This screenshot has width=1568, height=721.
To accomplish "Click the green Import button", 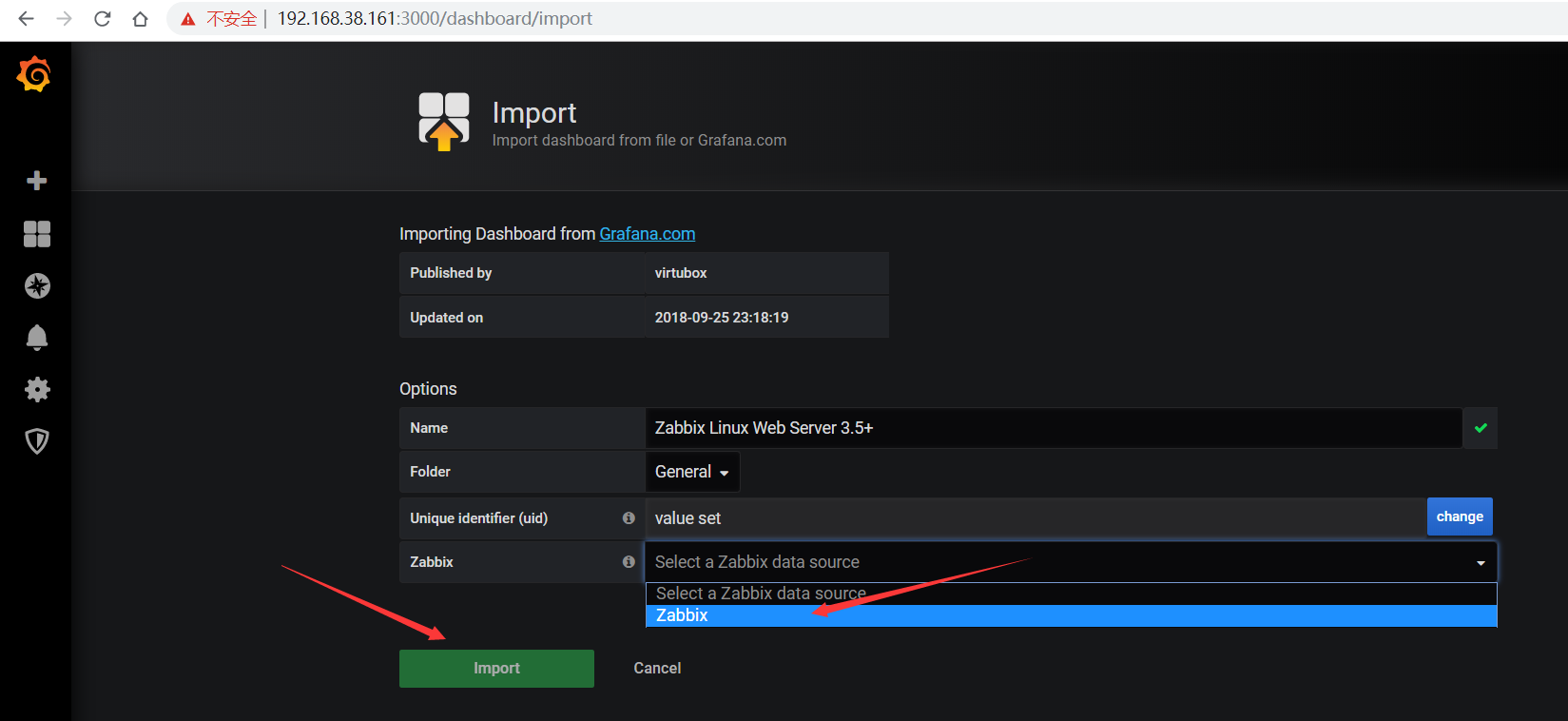I will [x=496, y=669].
